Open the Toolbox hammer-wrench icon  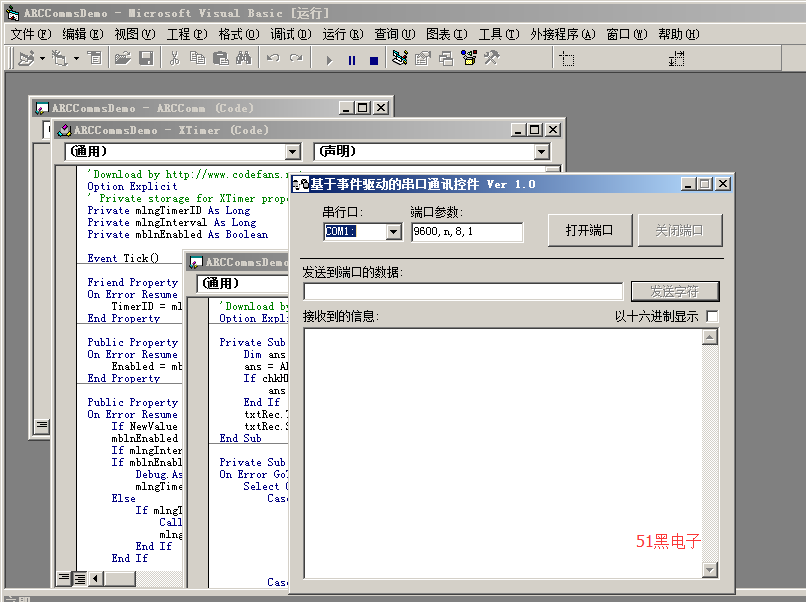(491, 59)
